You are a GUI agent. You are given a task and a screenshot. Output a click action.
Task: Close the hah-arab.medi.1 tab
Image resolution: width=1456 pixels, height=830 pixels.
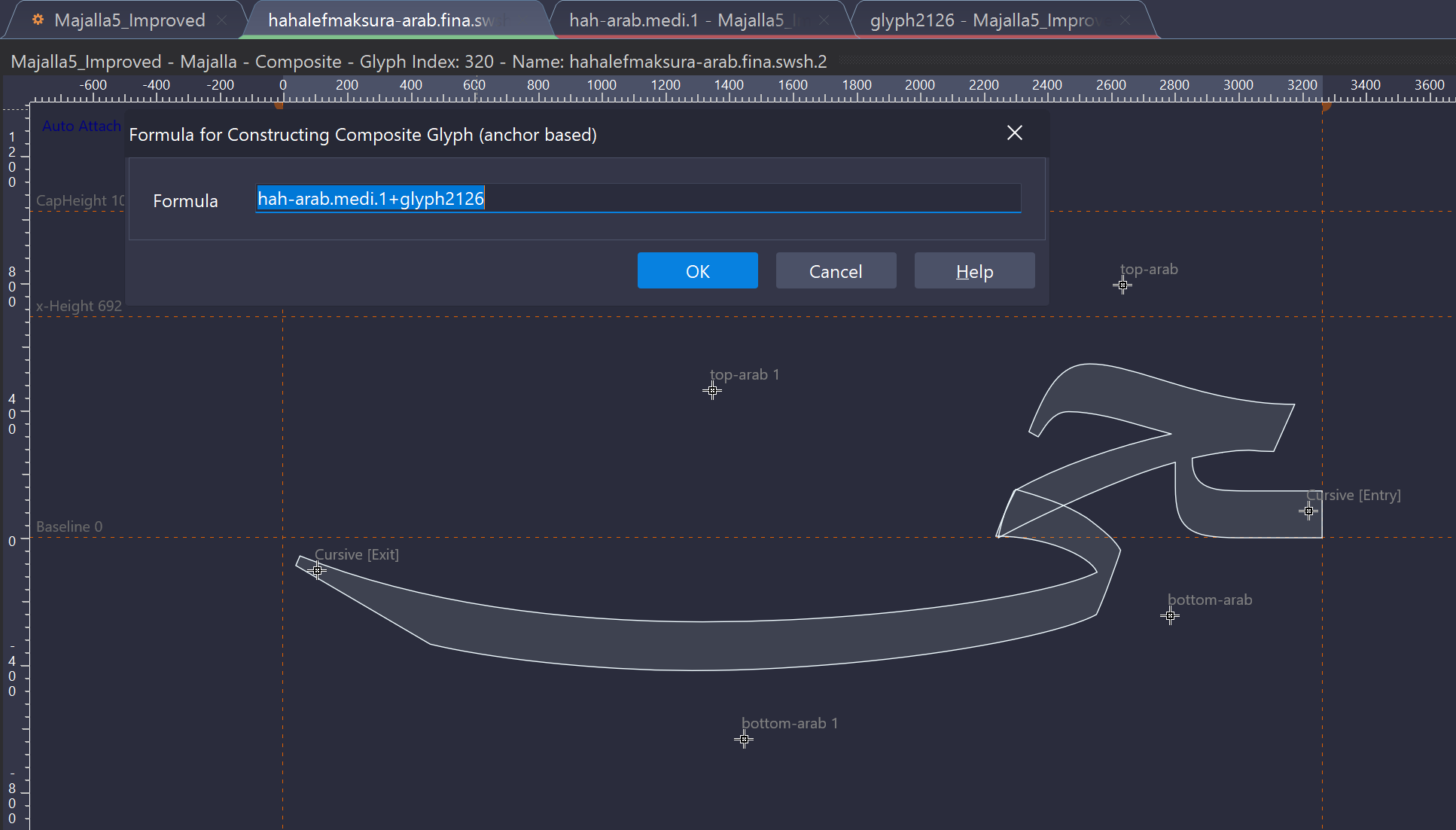824,20
